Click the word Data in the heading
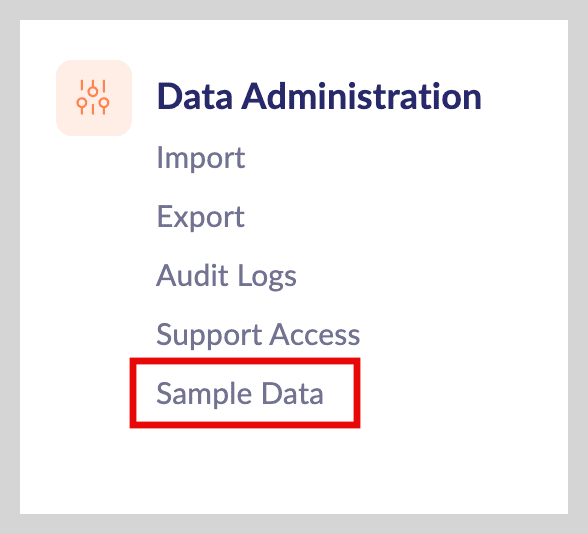 tap(195, 97)
